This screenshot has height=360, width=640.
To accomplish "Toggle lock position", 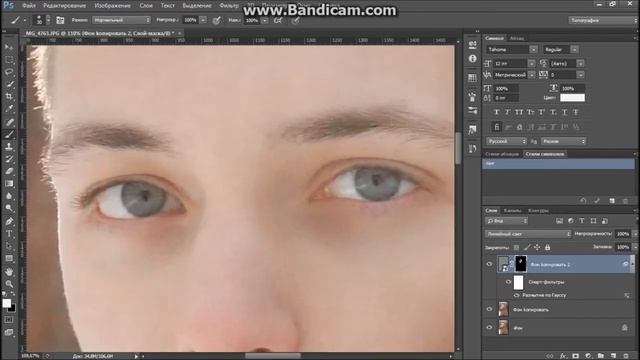I will (537, 247).
